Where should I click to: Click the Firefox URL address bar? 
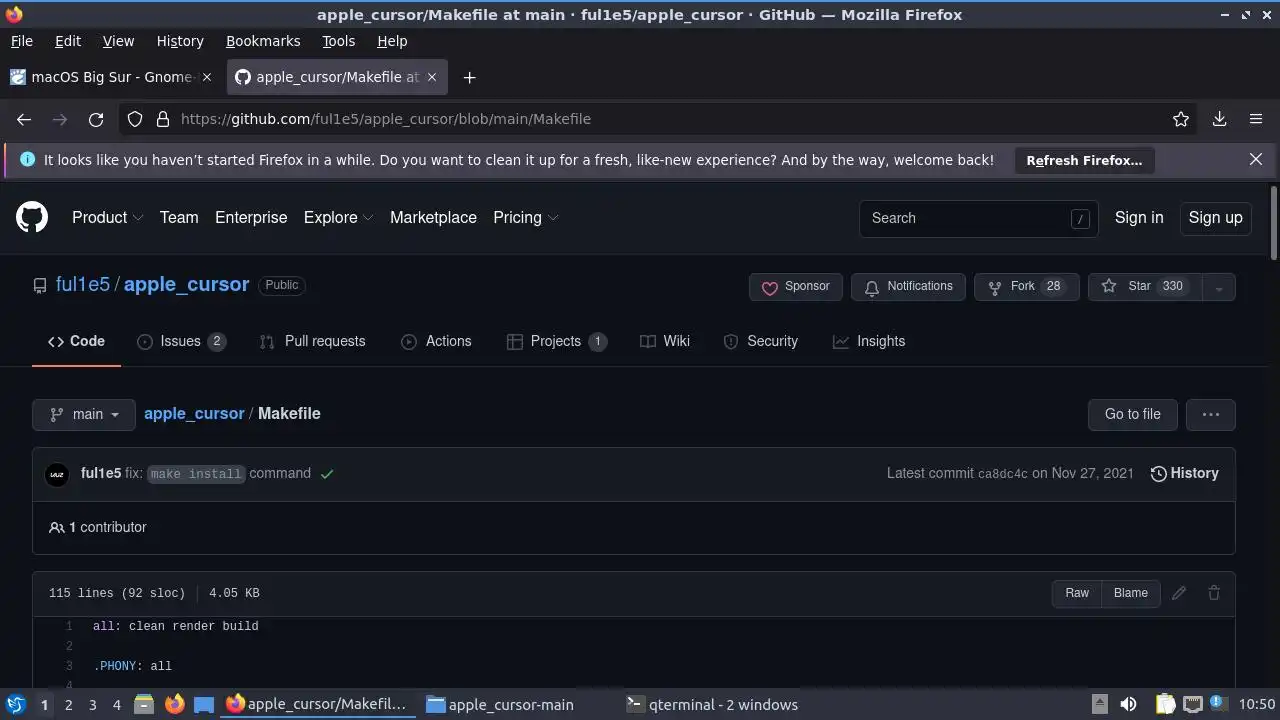coord(660,119)
